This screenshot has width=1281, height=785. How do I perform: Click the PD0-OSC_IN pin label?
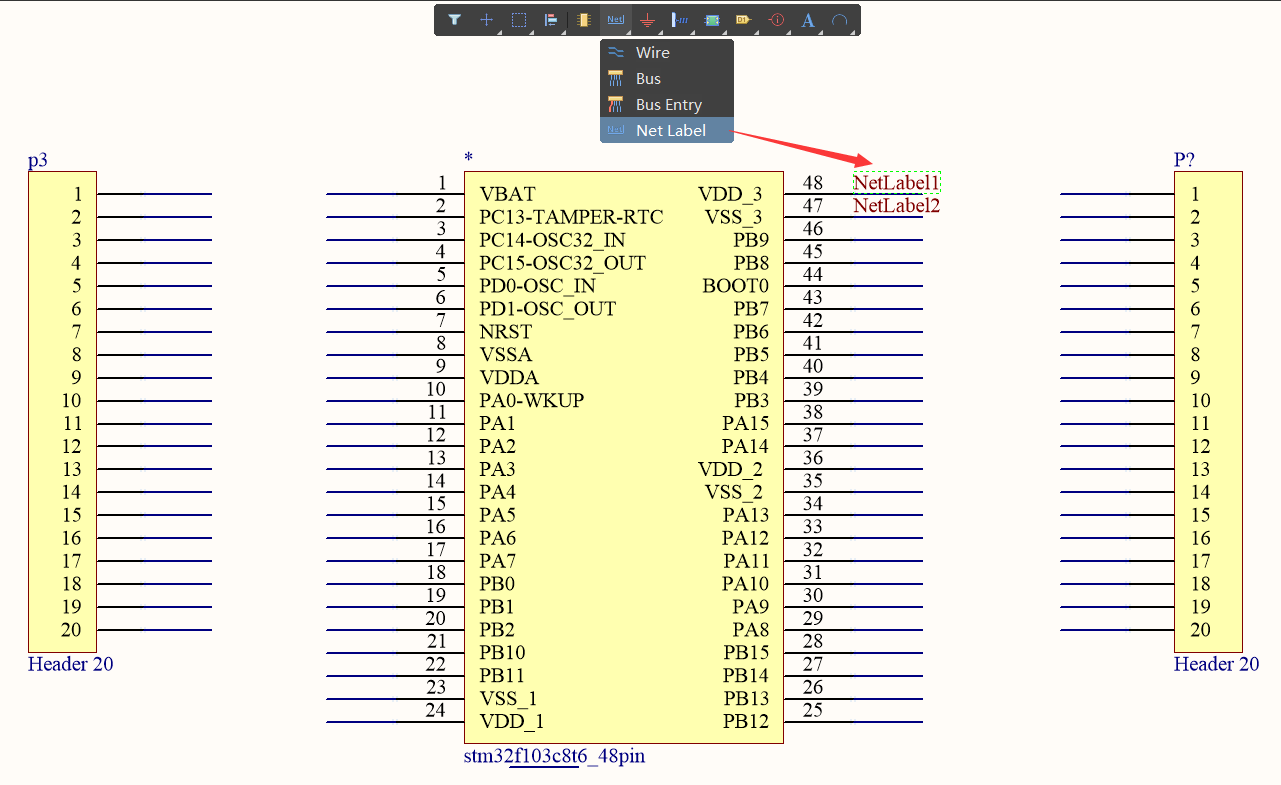tap(538, 286)
